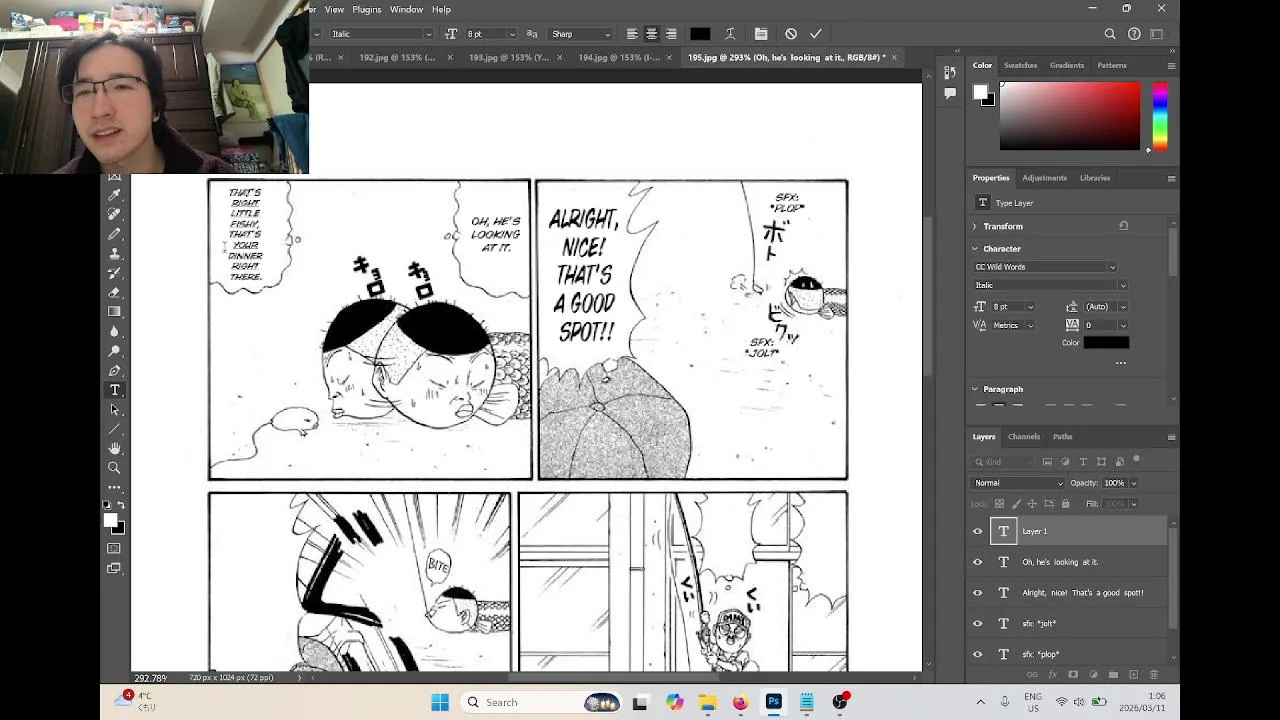Click the Delete layer trash icon
This screenshot has width=1280, height=720.
[1153, 675]
